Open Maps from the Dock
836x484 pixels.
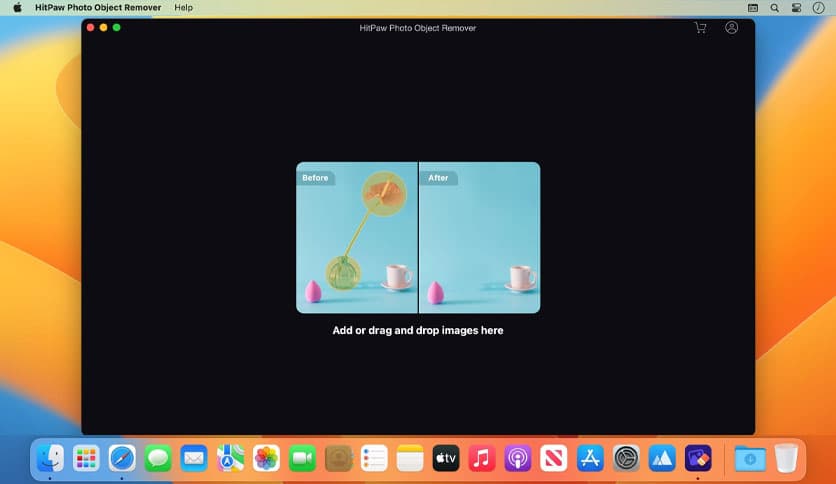(x=230, y=458)
